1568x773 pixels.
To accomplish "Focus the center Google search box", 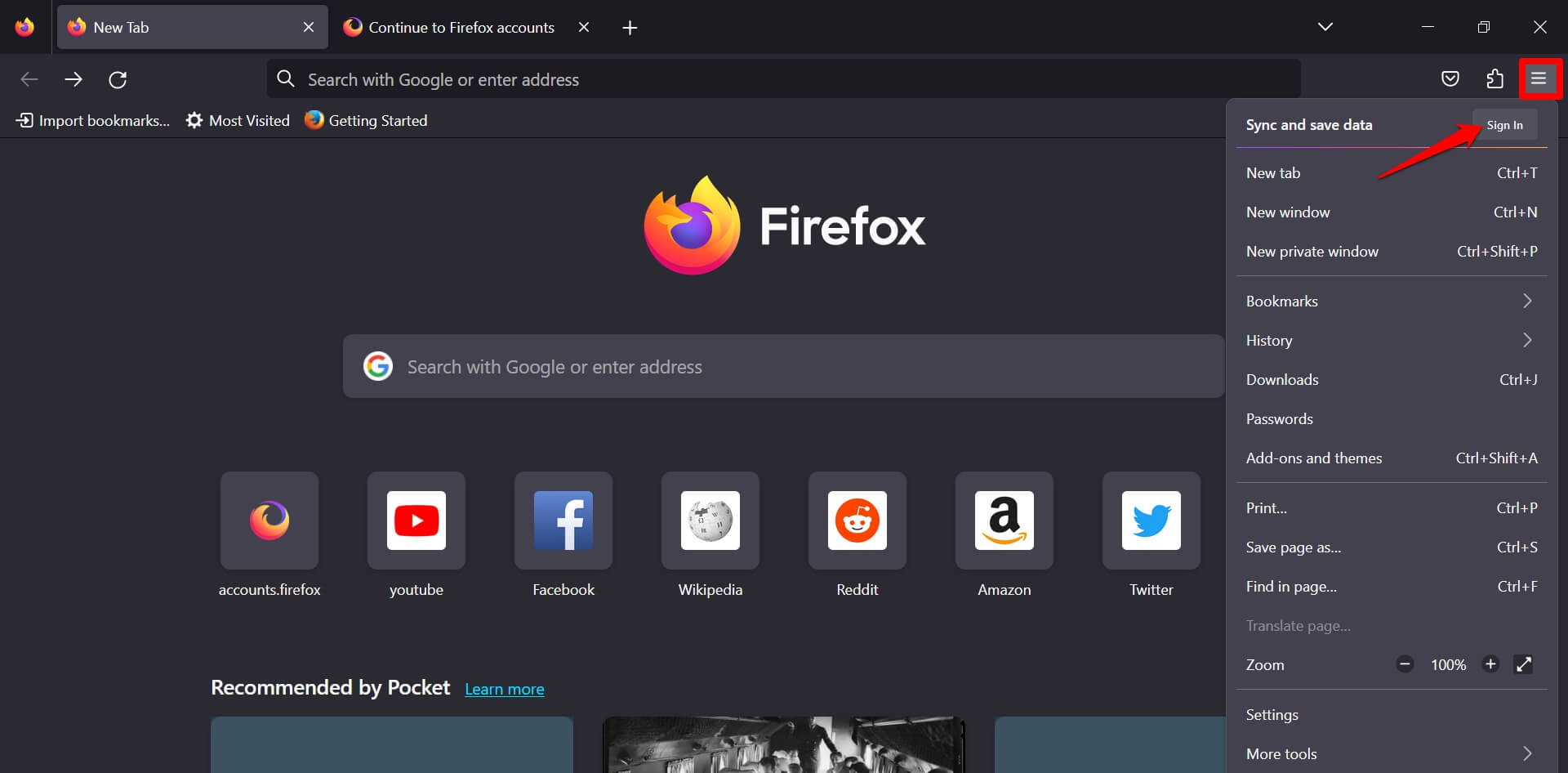I will 784,366.
